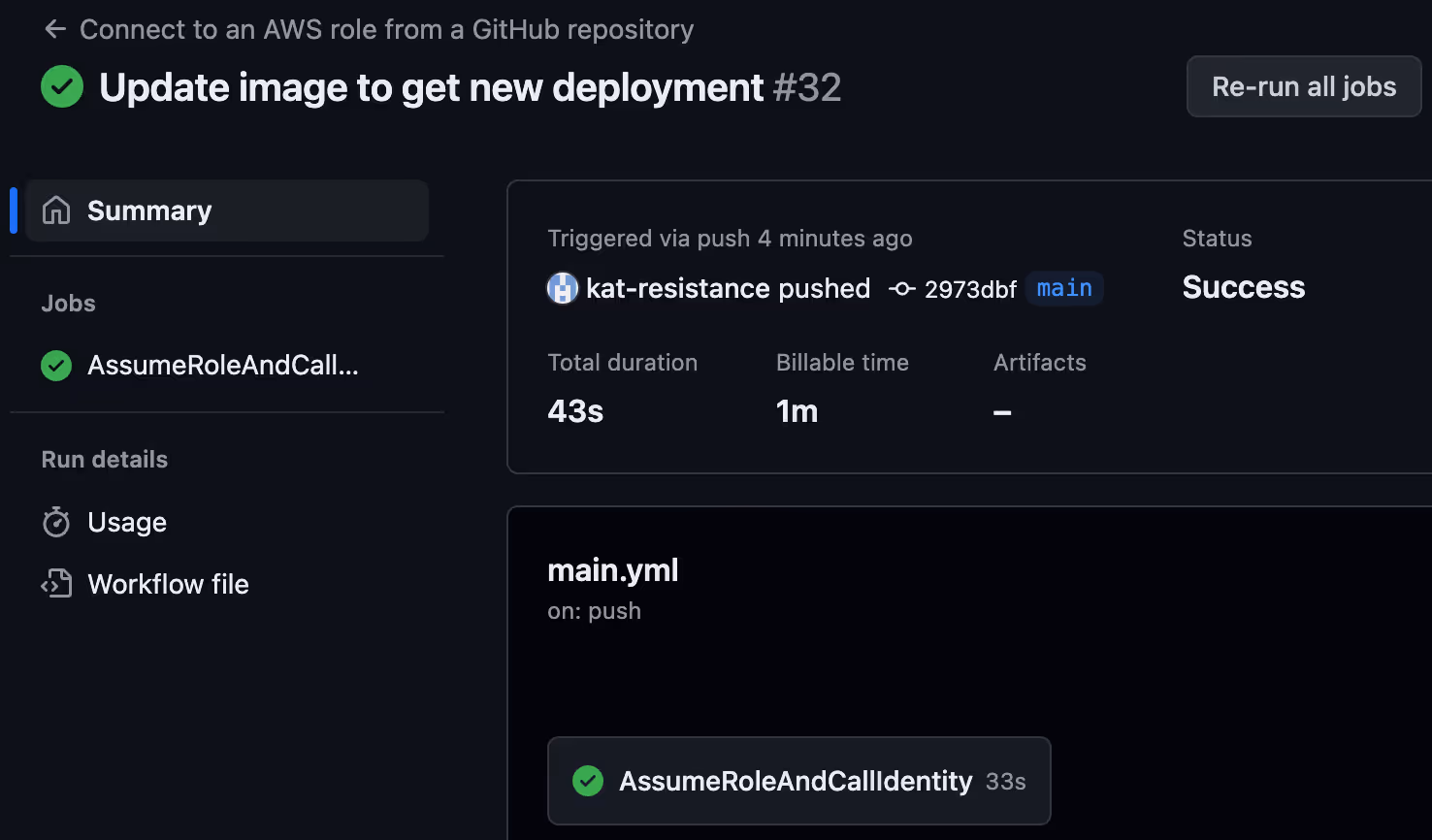Click the green check in AssumeRoleAndCallIdentity card
Screen dimensions: 1432x840
(x=588, y=781)
